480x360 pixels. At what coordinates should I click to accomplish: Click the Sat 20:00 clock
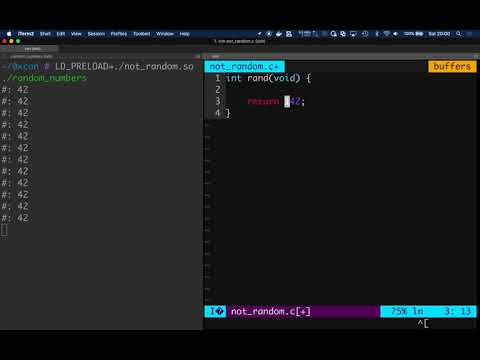click(x=439, y=34)
